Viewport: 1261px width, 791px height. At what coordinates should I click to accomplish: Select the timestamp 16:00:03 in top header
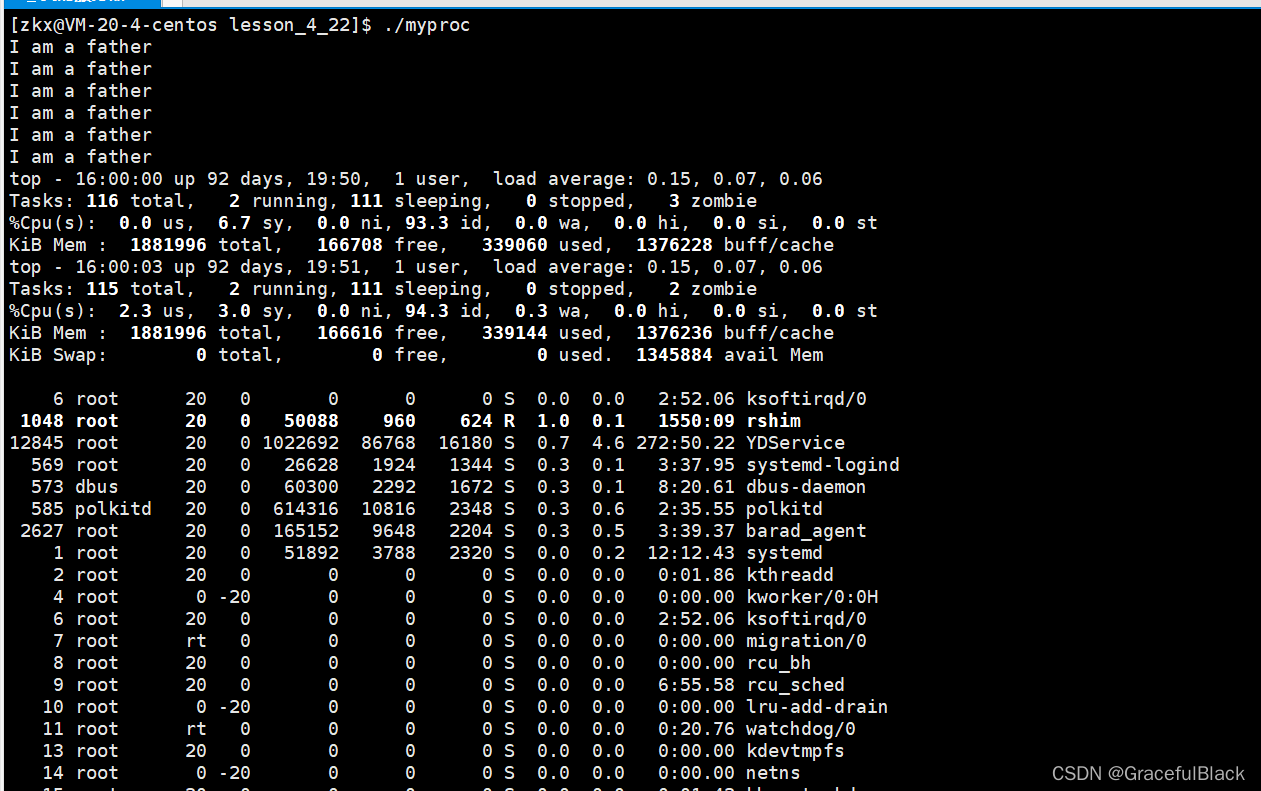(x=119, y=267)
